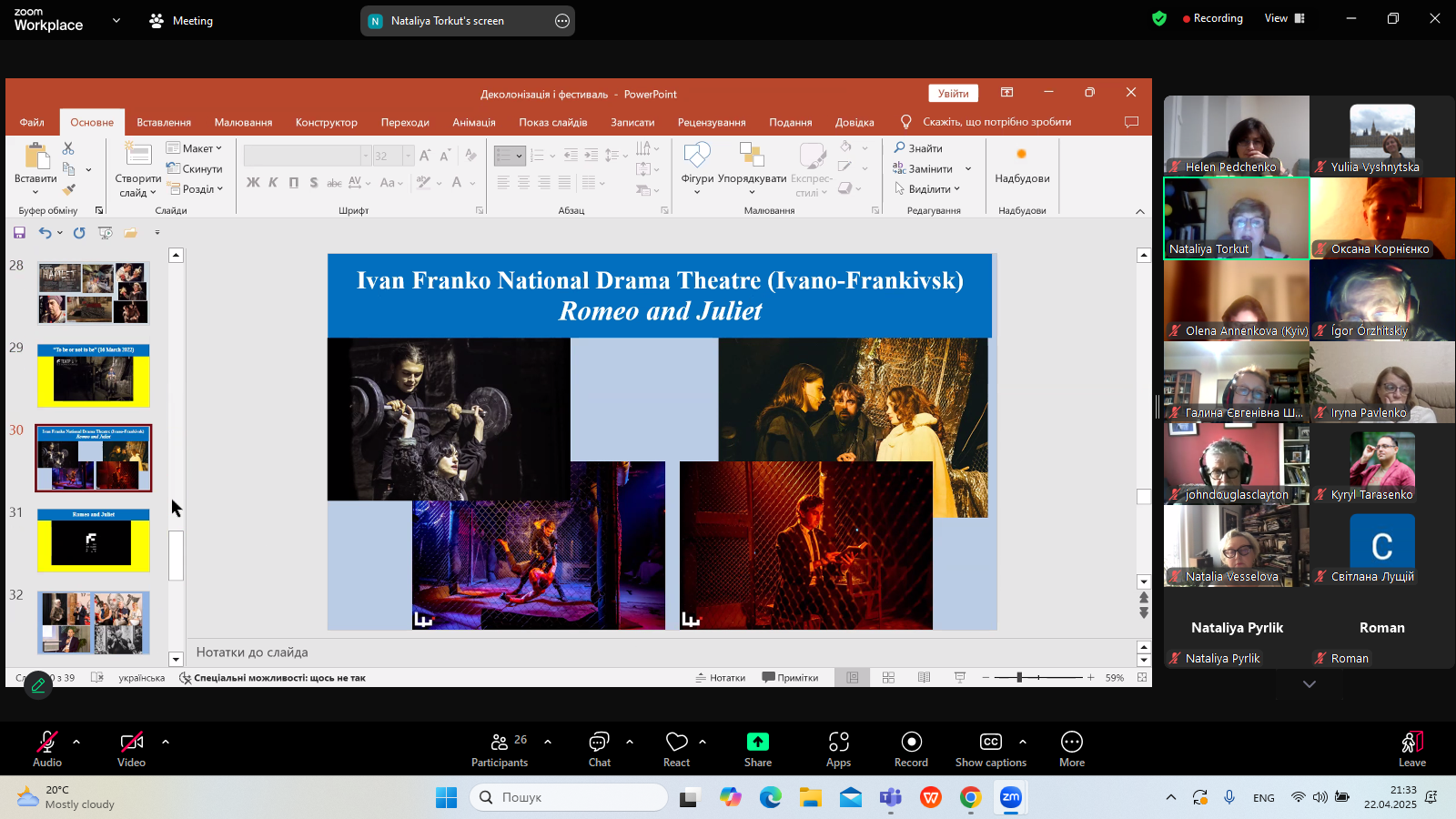
Task: Click the More options icon in Zoom toolbar
Action: (1071, 742)
